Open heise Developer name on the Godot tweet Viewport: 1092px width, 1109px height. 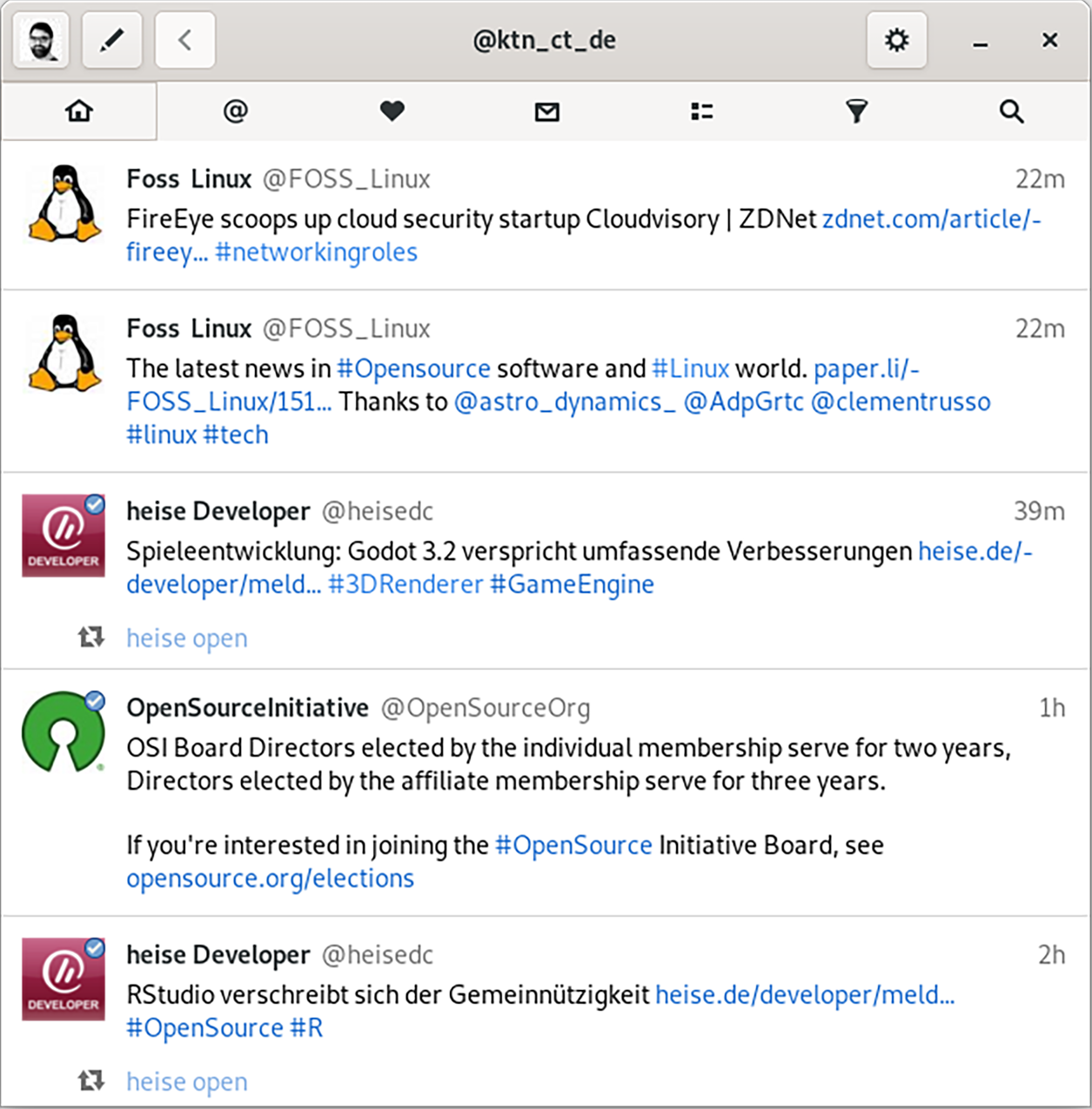point(218,511)
